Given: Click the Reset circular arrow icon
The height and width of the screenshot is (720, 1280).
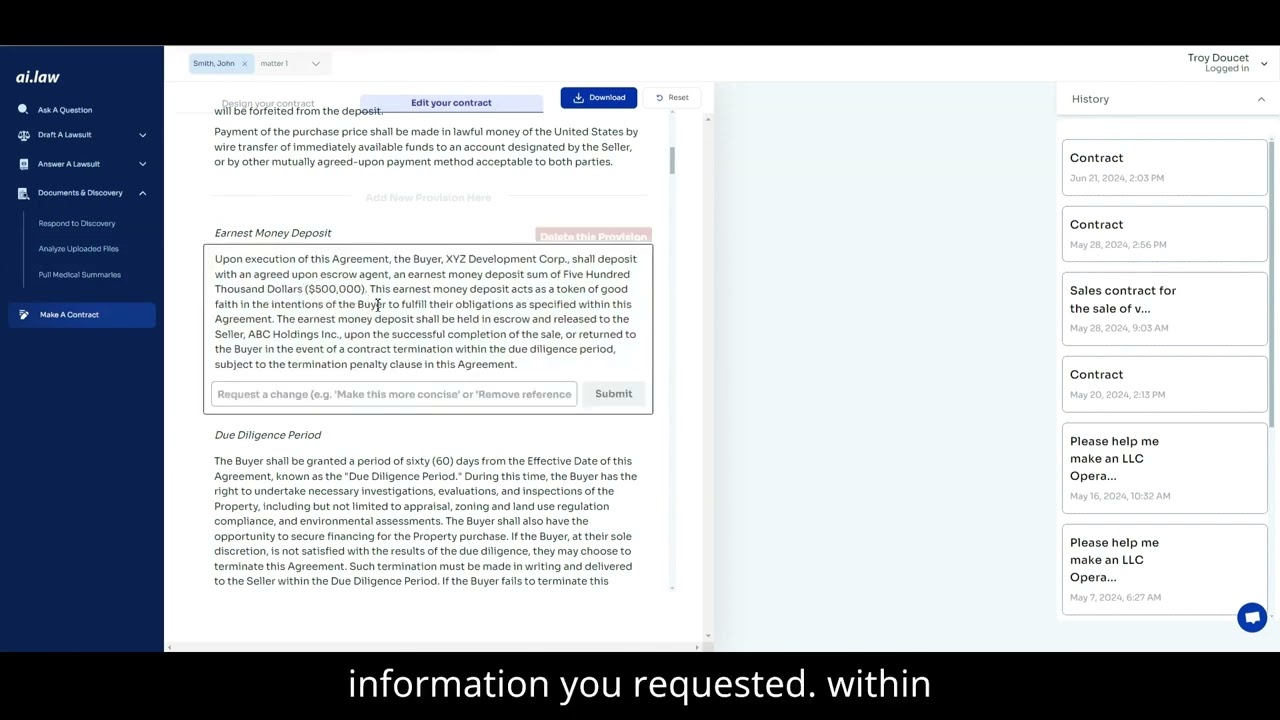Looking at the screenshot, I should [659, 97].
